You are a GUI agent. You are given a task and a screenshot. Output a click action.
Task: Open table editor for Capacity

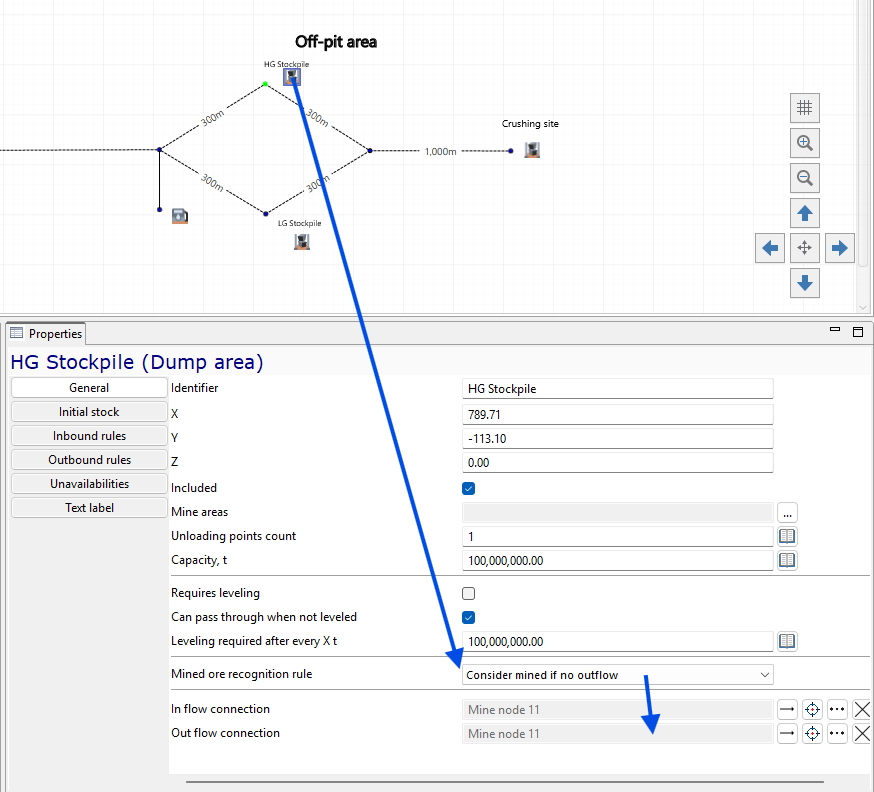[787, 560]
